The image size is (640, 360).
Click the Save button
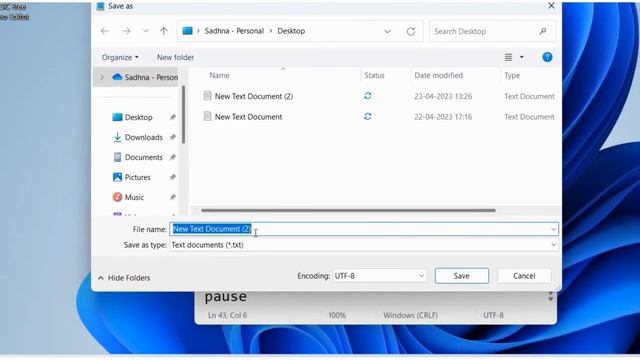coord(462,276)
